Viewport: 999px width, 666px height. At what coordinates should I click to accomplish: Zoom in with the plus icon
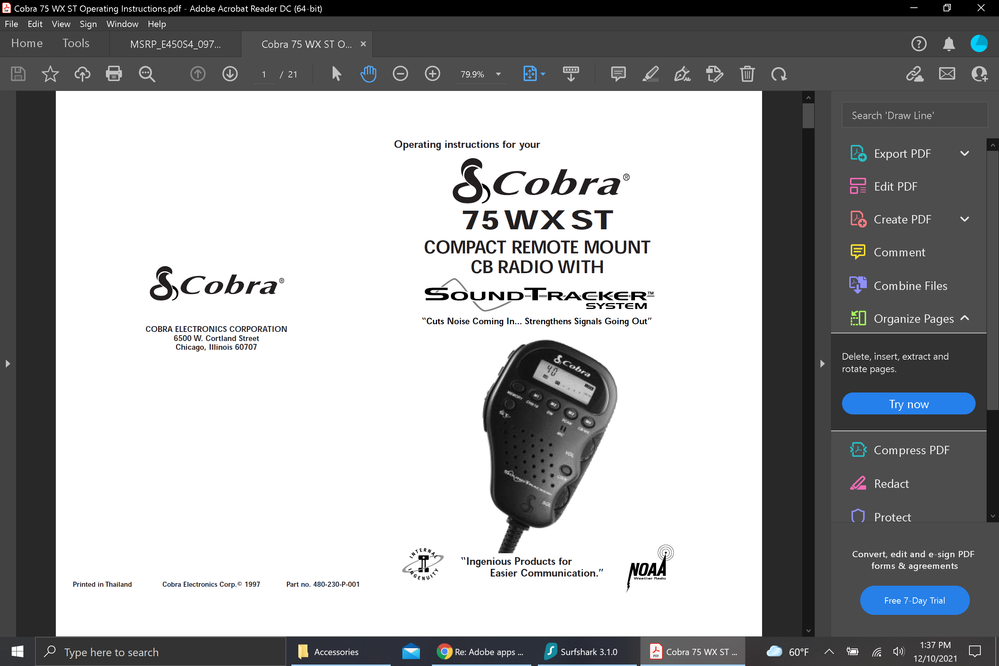[x=433, y=74]
